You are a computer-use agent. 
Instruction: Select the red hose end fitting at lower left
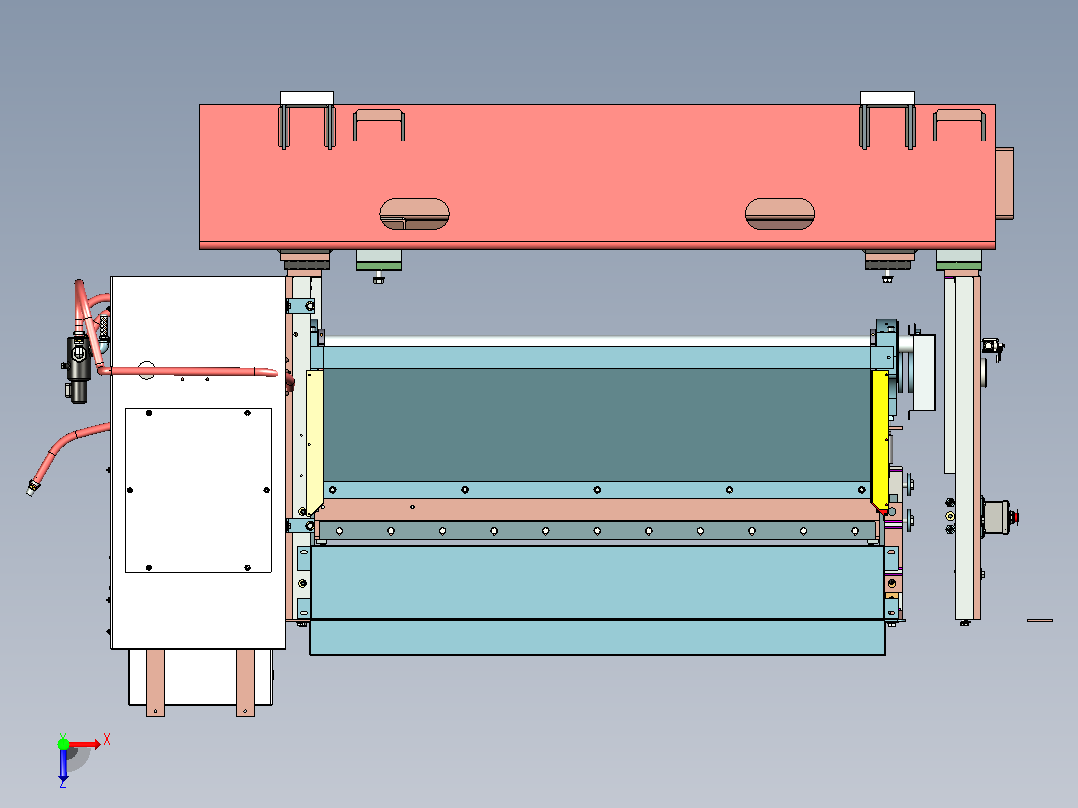click(32, 488)
